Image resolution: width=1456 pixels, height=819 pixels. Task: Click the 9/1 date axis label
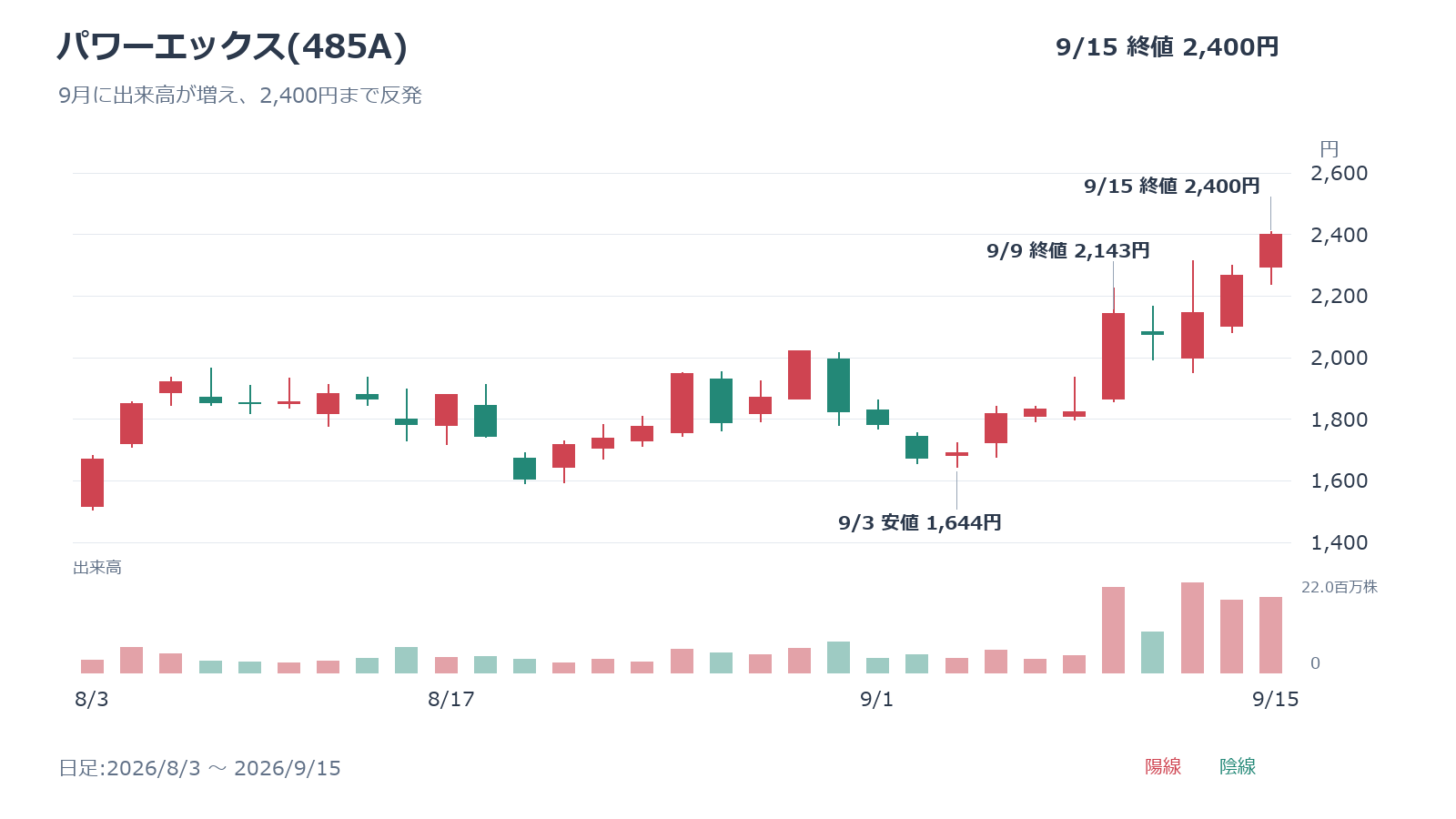[877, 699]
